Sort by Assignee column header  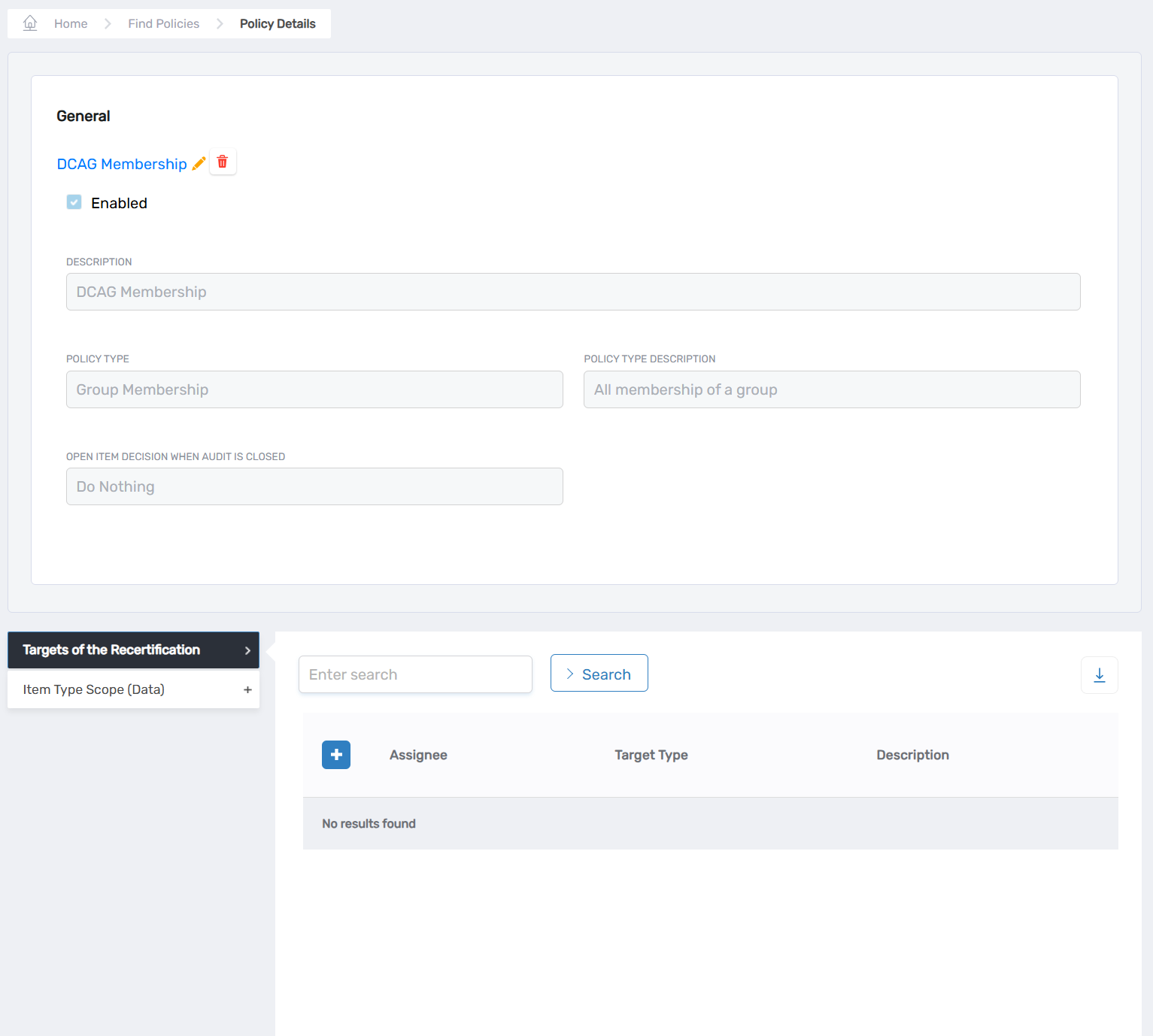click(x=418, y=755)
